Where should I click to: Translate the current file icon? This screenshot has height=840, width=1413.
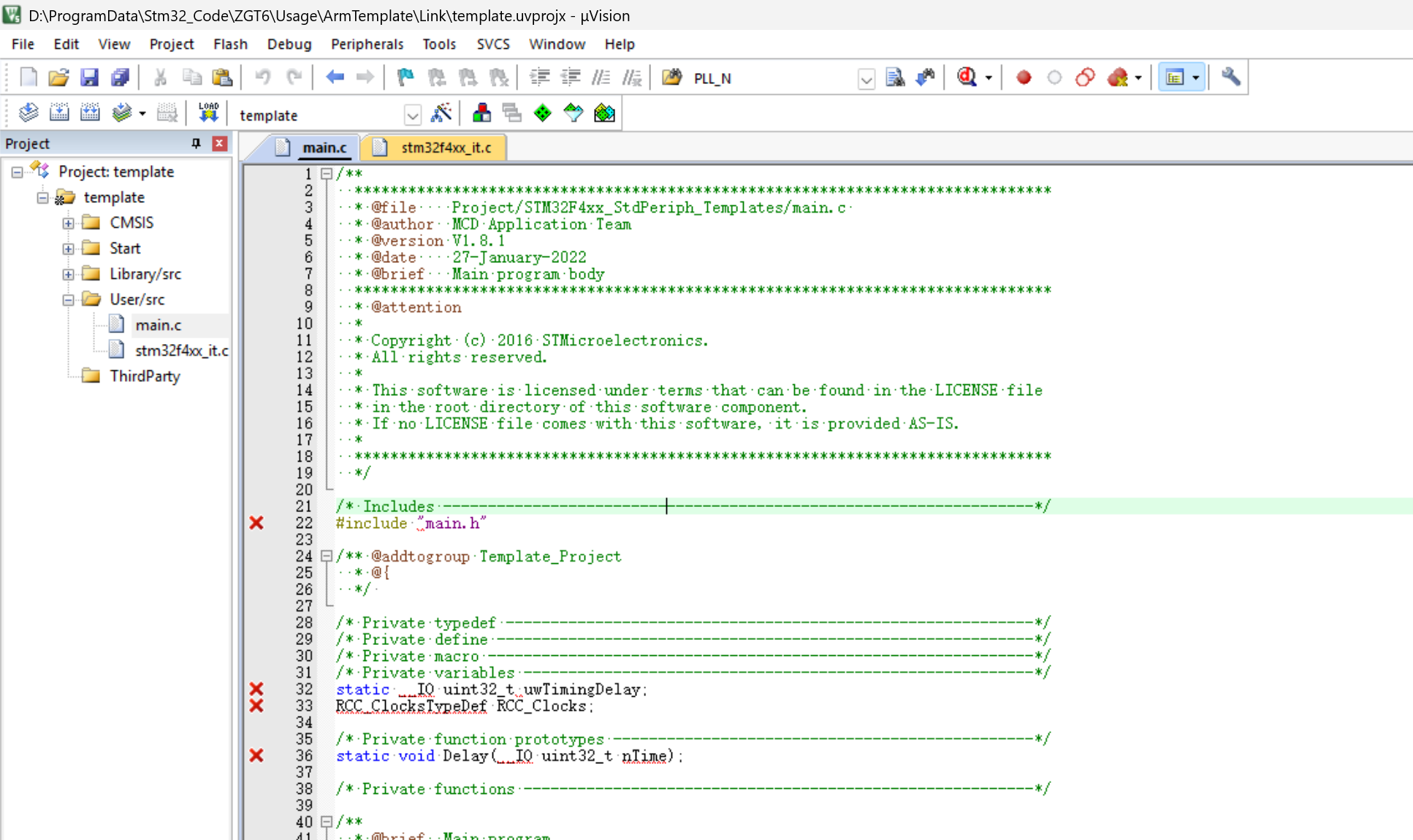pyautogui.click(x=28, y=113)
